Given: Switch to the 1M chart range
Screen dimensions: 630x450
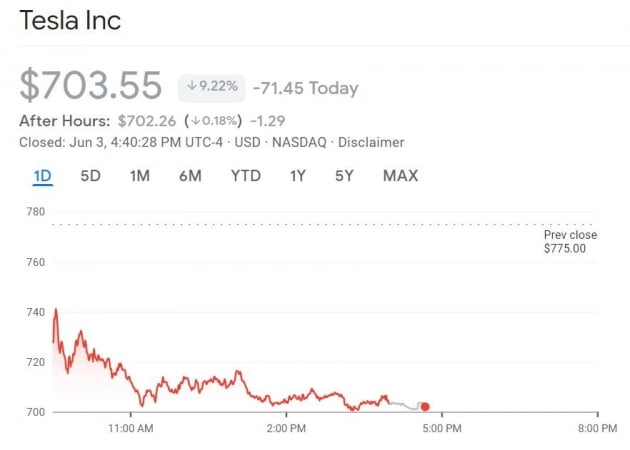Looking at the screenshot, I should [x=140, y=176].
